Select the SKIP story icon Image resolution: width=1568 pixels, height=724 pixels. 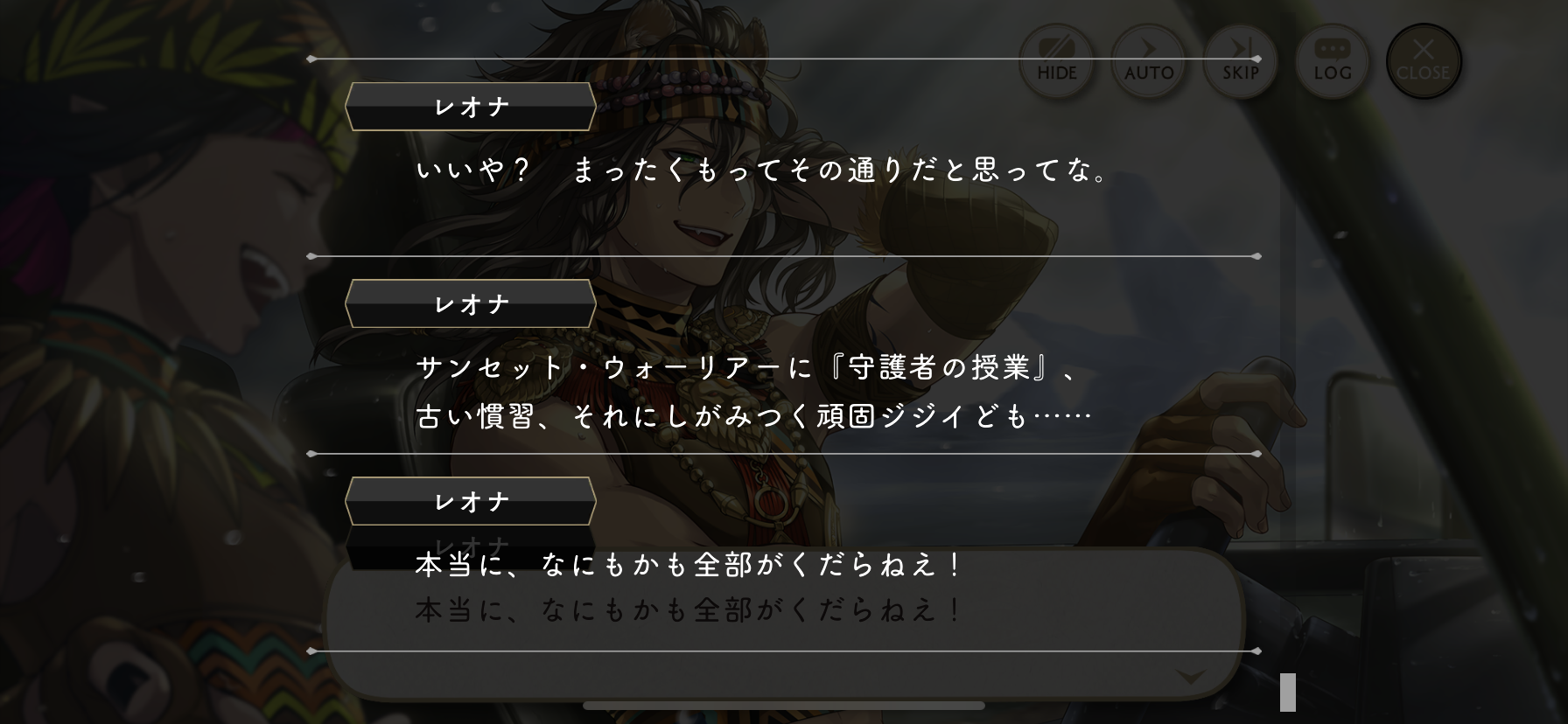click(x=1240, y=61)
